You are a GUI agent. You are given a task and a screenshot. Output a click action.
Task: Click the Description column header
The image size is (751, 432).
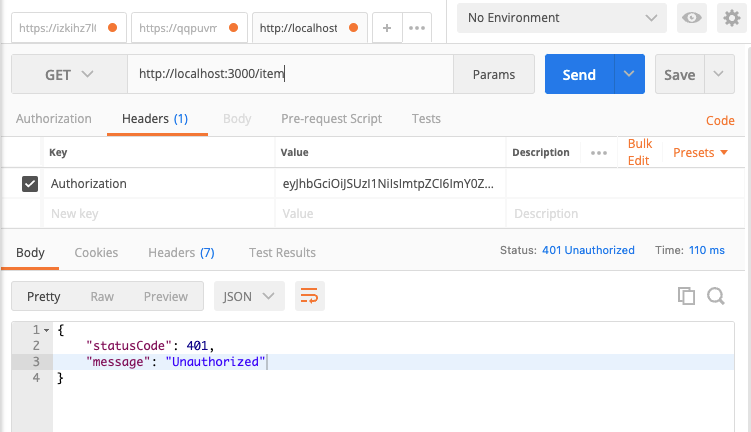point(541,152)
